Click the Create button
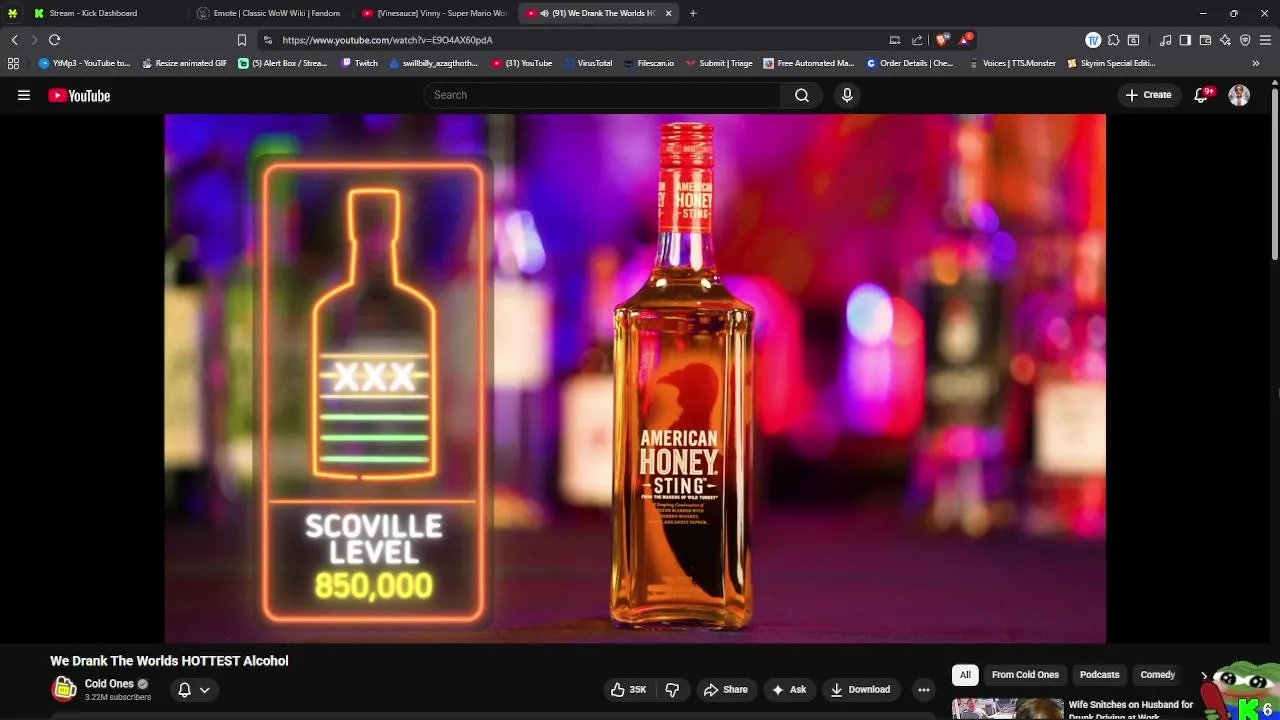The height and width of the screenshot is (720, 1280). tap(1148, 95)
